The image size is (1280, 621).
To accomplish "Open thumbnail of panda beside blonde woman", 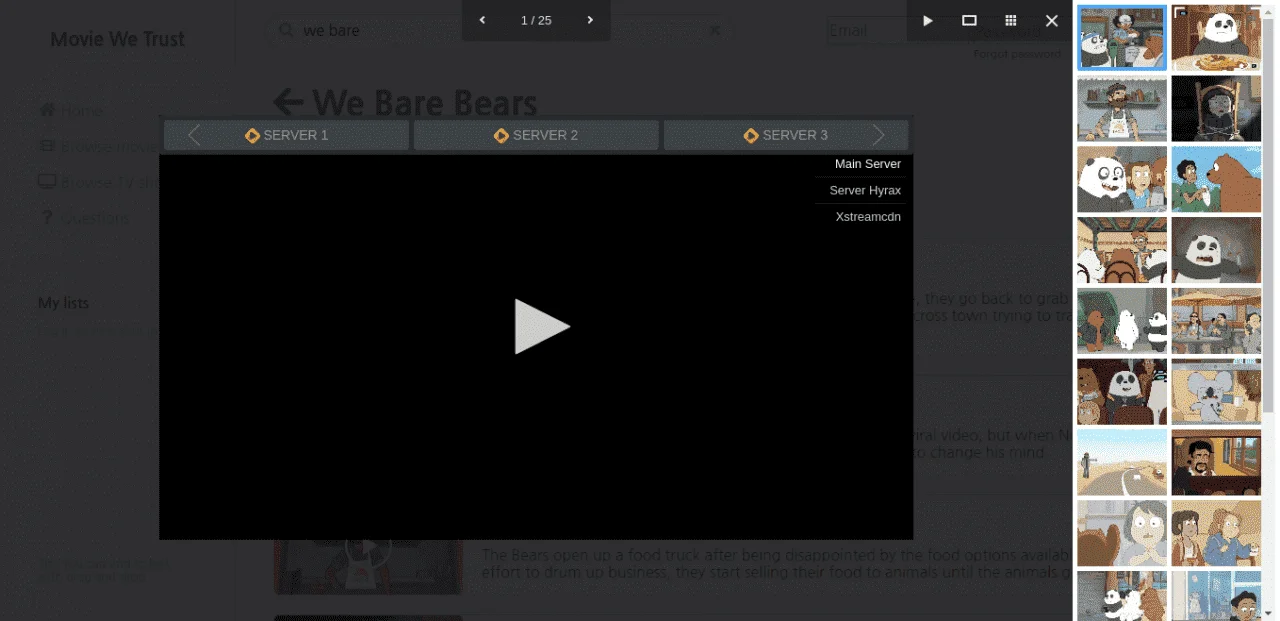I will click(x=1122, y=180).
